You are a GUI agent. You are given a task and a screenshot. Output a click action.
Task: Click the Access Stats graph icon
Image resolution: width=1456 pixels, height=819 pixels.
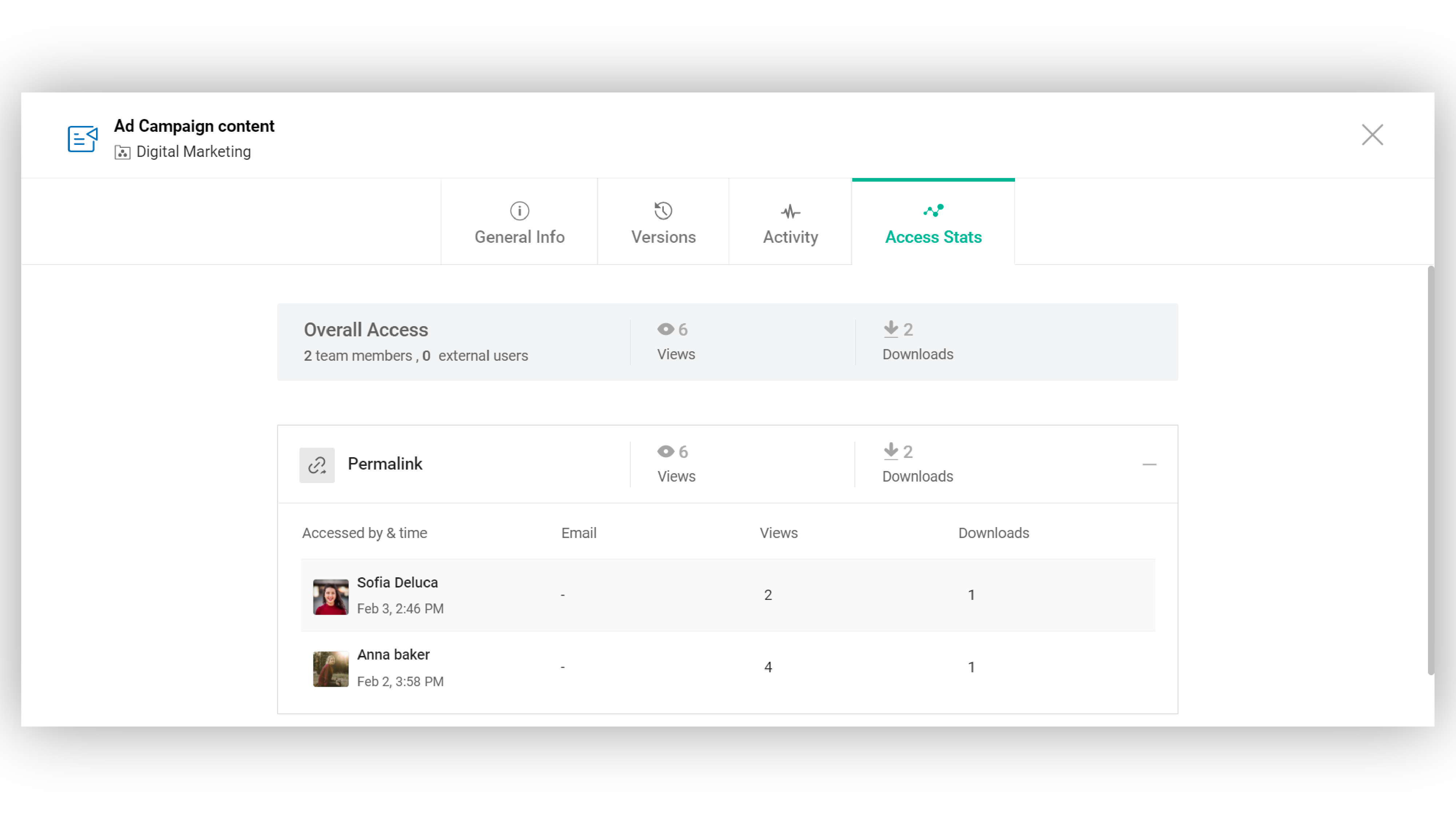[x=933, y=211]
